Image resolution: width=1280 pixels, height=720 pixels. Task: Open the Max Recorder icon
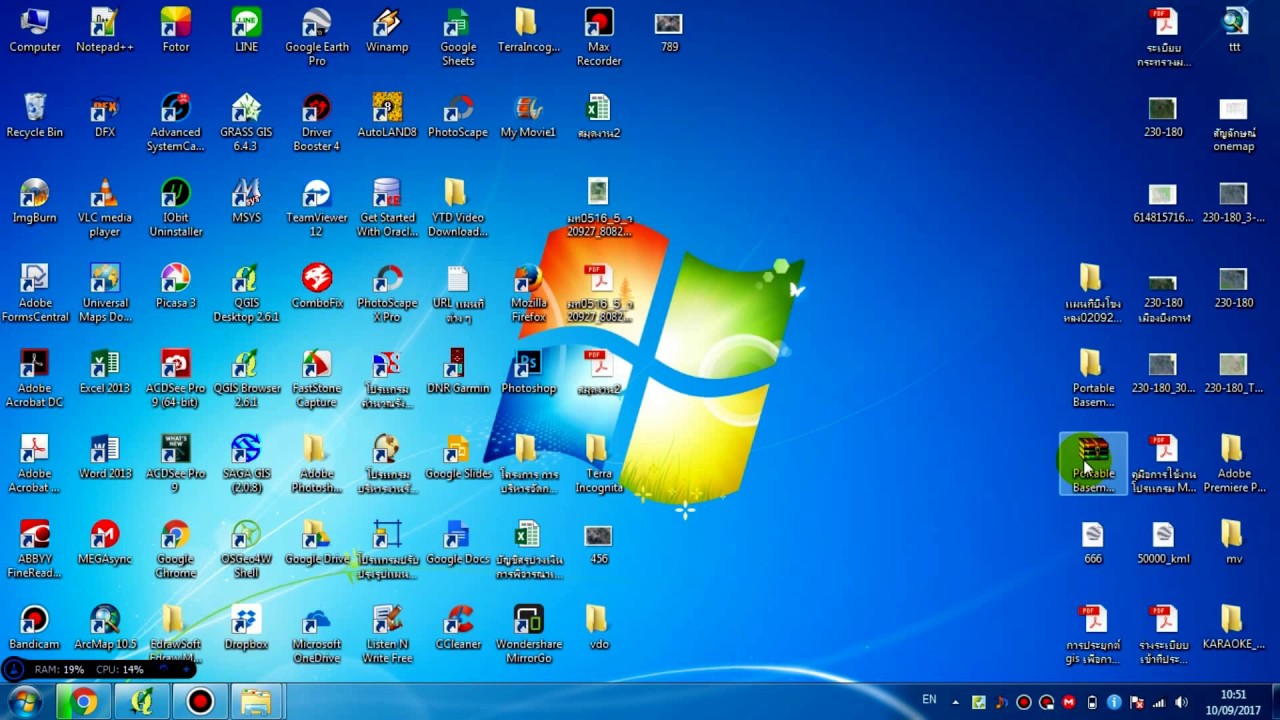(x=599, y=36)
